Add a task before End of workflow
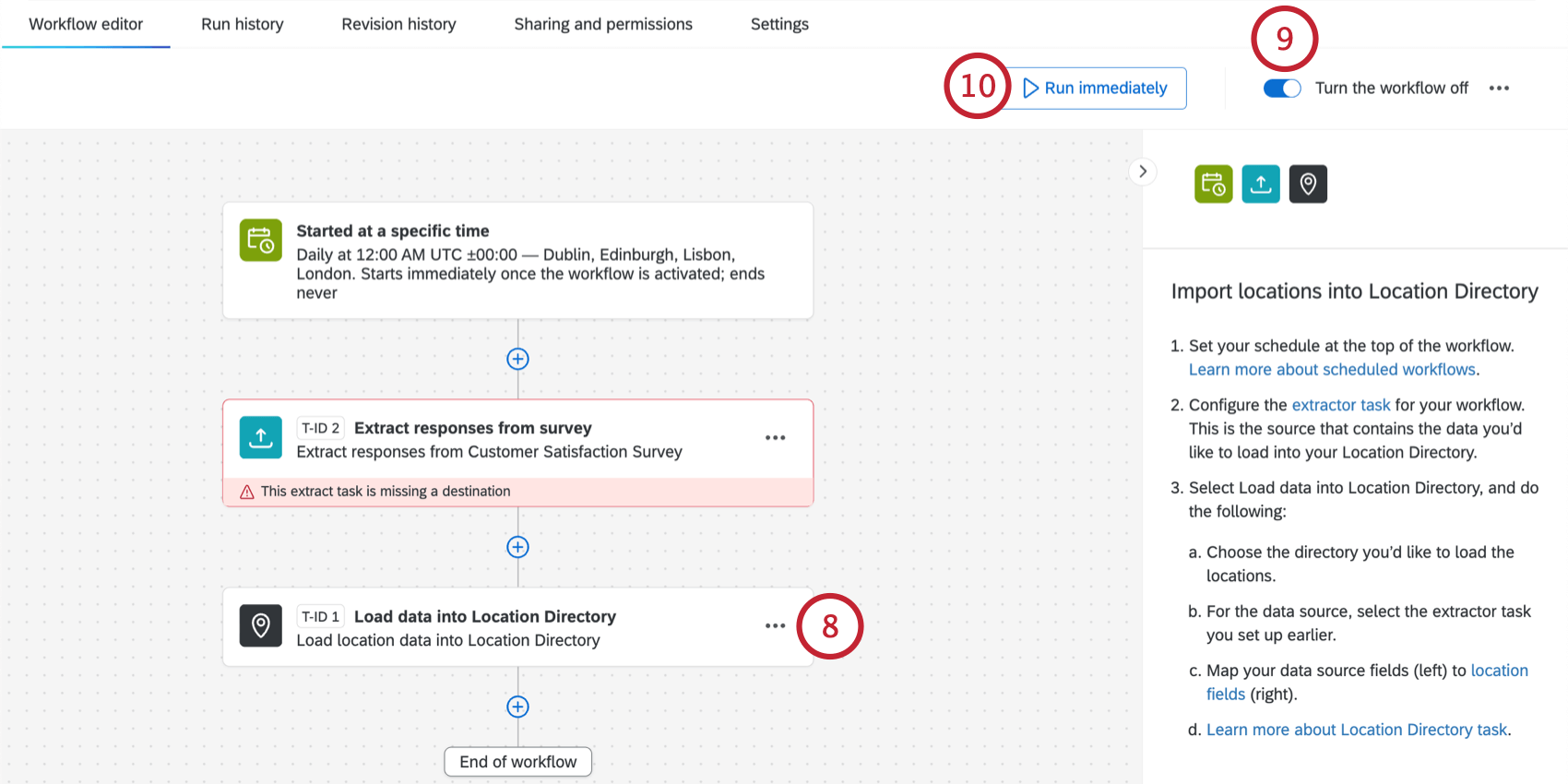Viewport: 1568px width, 784px height. 517,707
